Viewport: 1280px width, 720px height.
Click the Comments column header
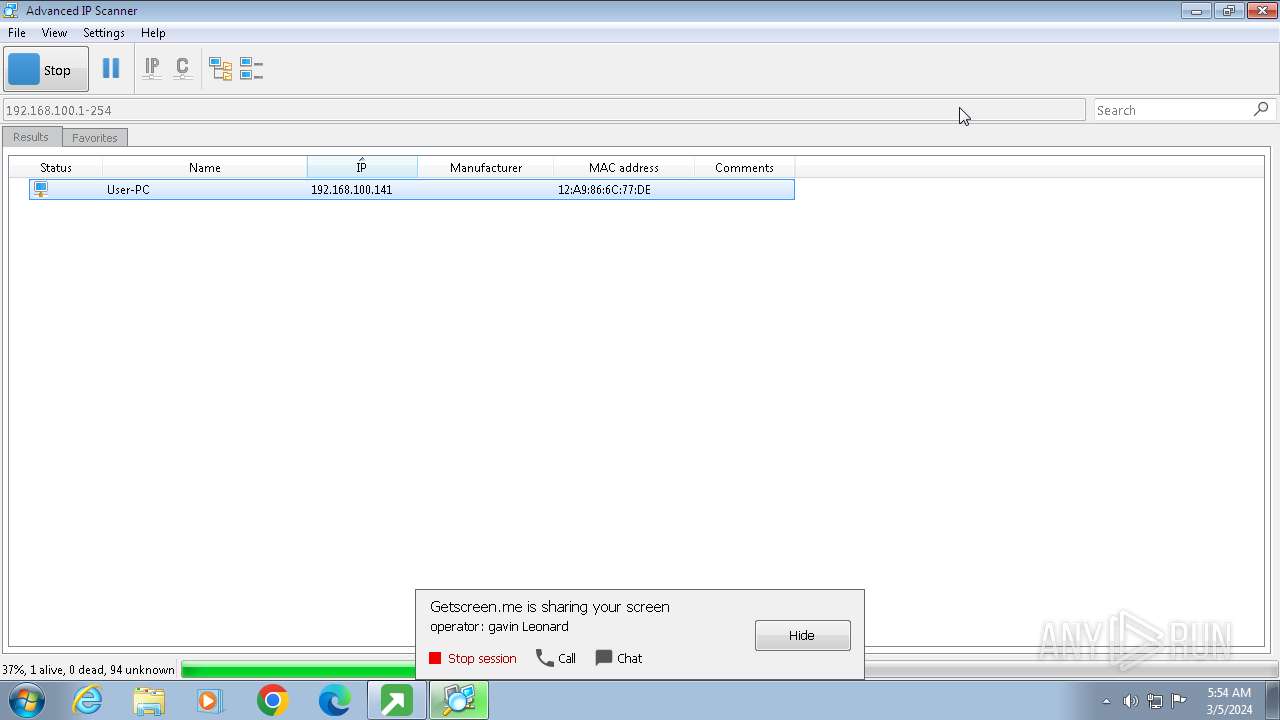[x=744, y=167]
